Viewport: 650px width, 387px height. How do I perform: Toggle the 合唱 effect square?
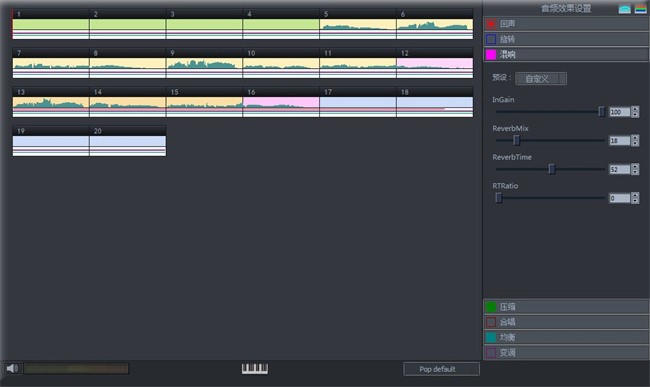491,322
